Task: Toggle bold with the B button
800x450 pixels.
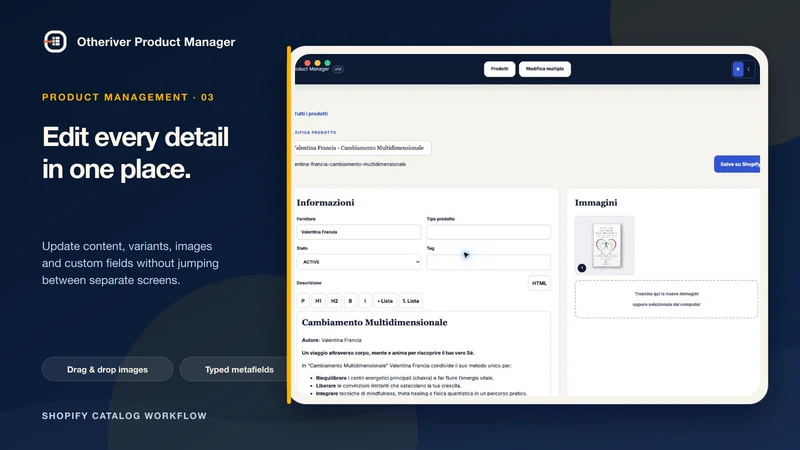Action: 350,301
